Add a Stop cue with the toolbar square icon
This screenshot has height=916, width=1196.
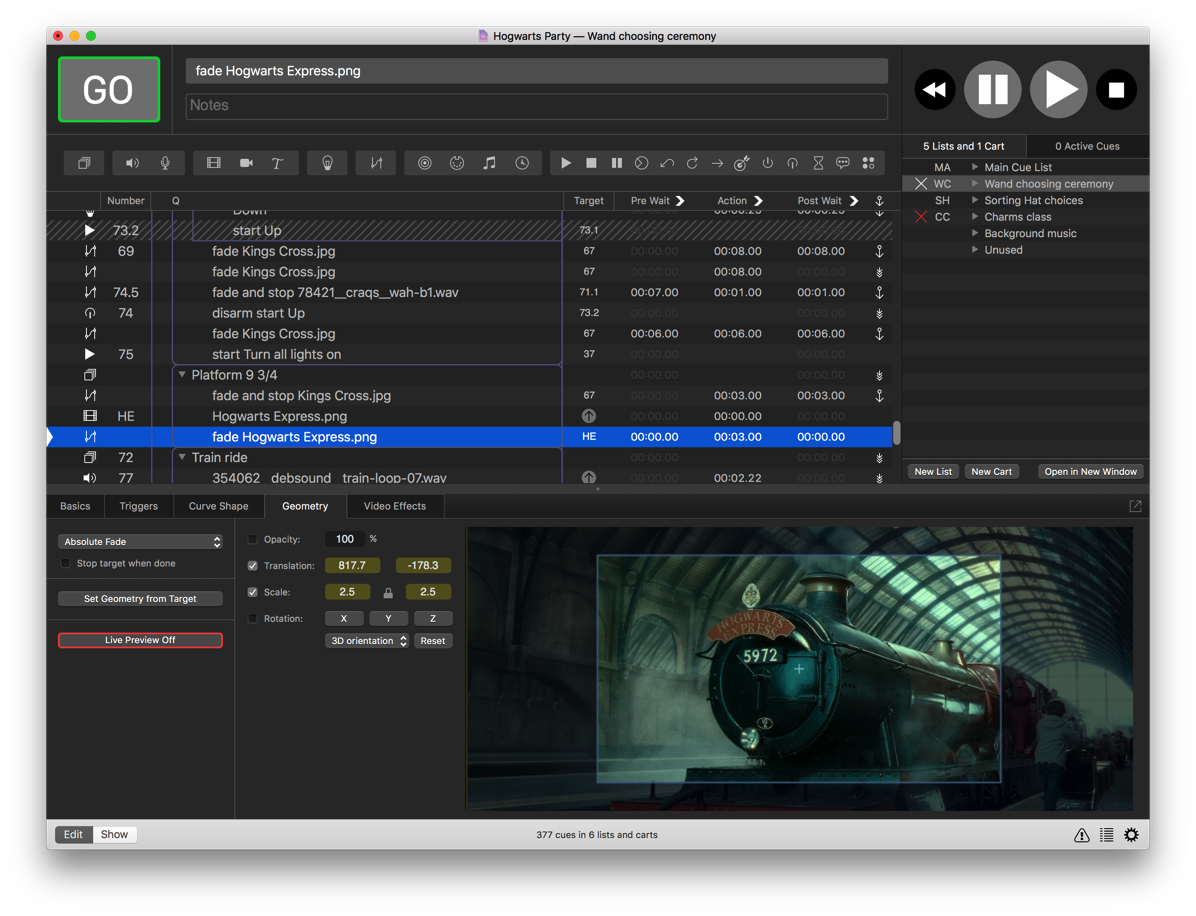pos(591,163)
